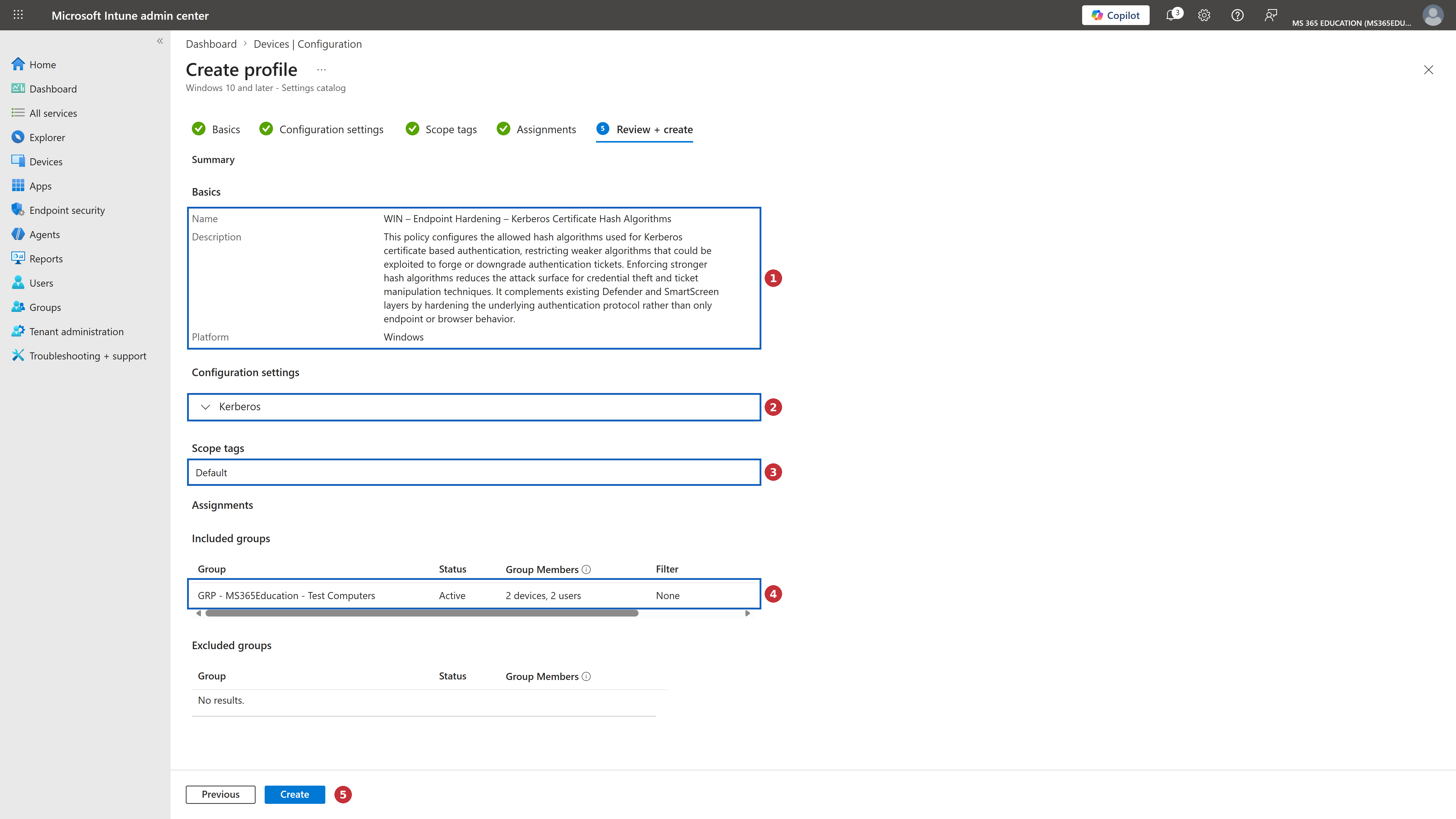The width and height of the screenshot is (1456, 819).
Task: Open the help question mark icon
Action: point(1237,15)
